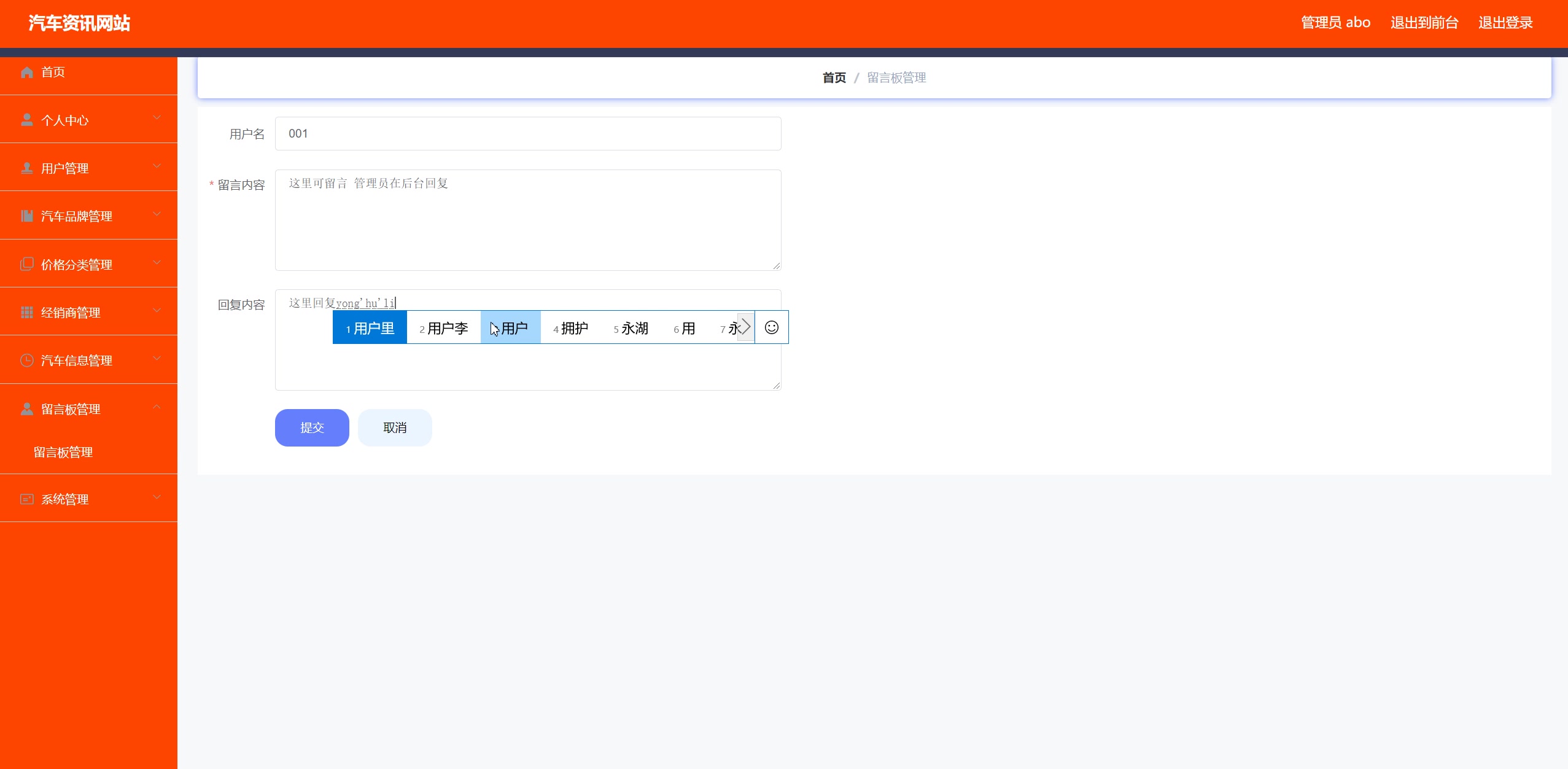Expand the 价格分类管理 chevron
This screenshot has width=1568, height=769.
pyautogui.click(x=157, y=262)
